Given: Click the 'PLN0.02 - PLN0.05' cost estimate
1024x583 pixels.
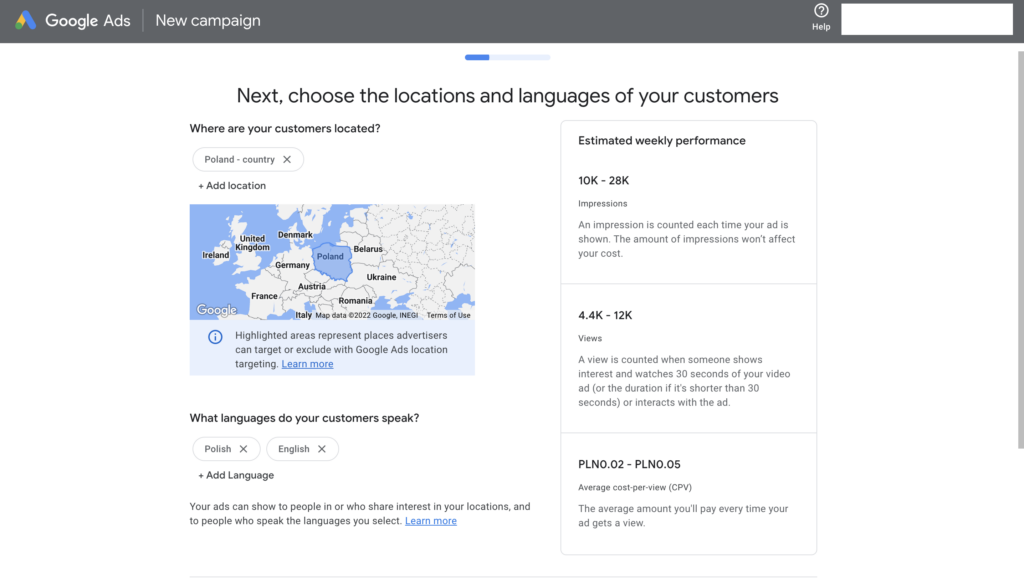Looking at the screenshot, I should click(629, 464).
